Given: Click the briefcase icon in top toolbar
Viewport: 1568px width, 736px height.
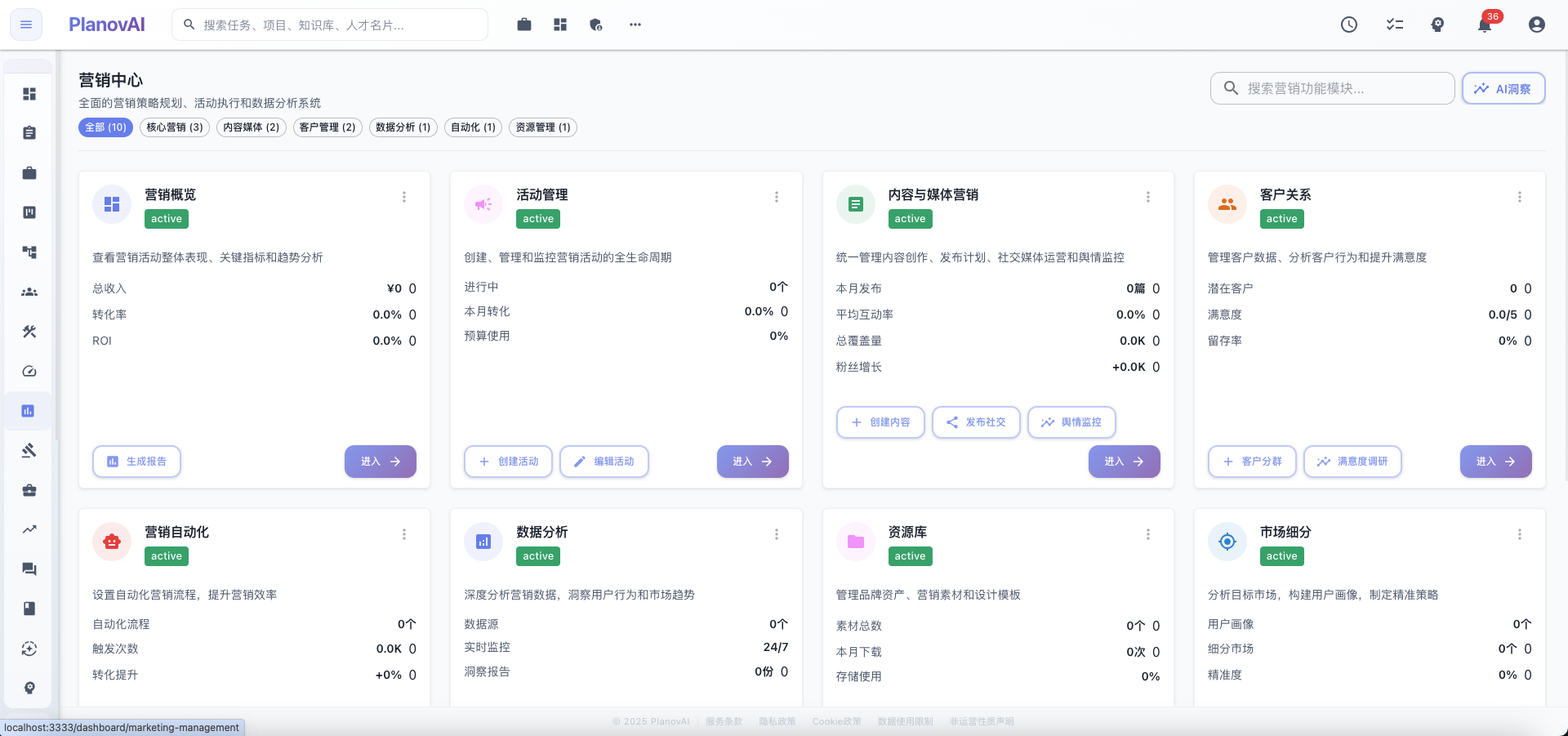Looking at the screenshot, I should pyautogui.click(x=523, y=25).
